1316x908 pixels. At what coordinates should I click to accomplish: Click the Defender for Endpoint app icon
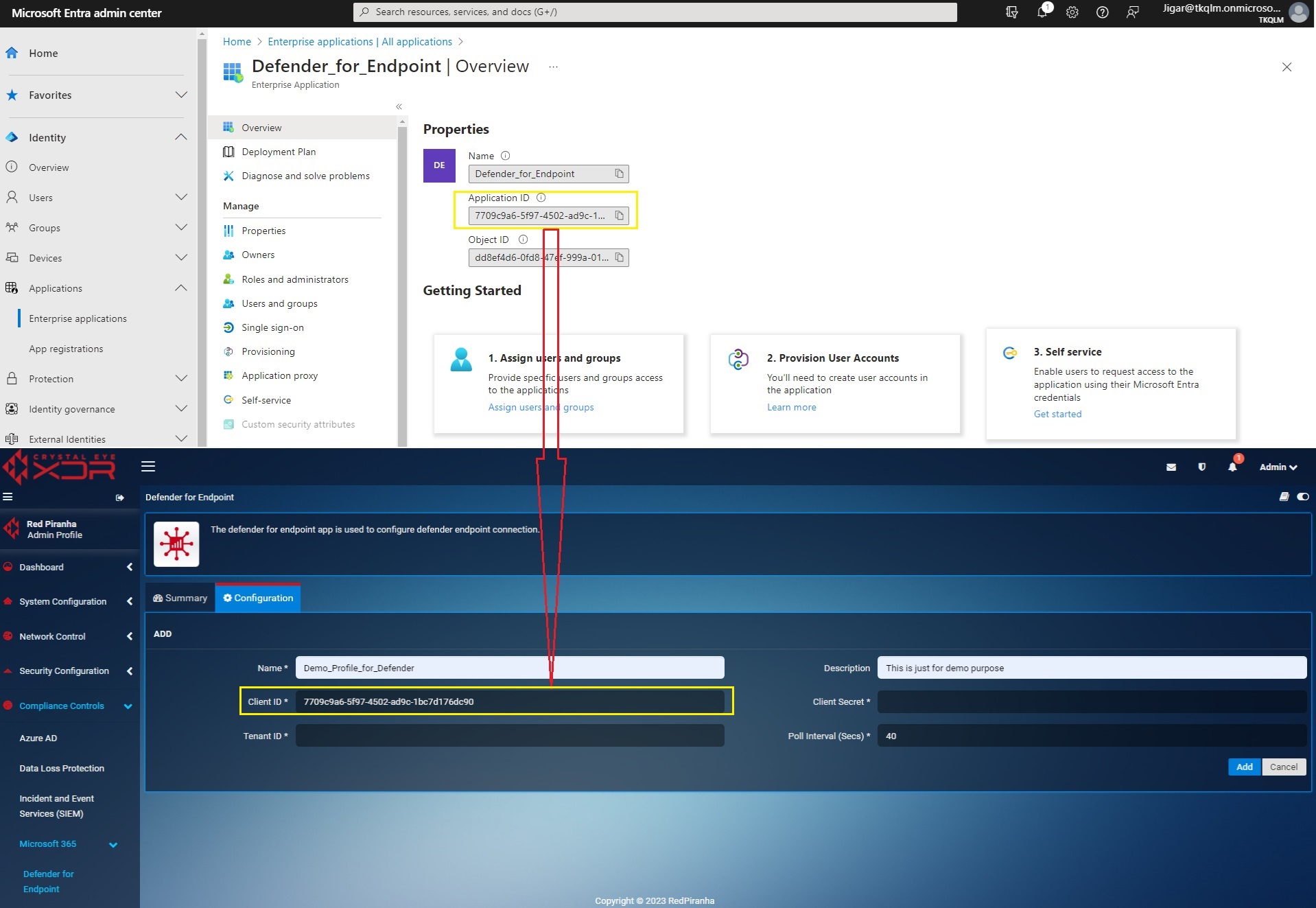coord(176,544)
